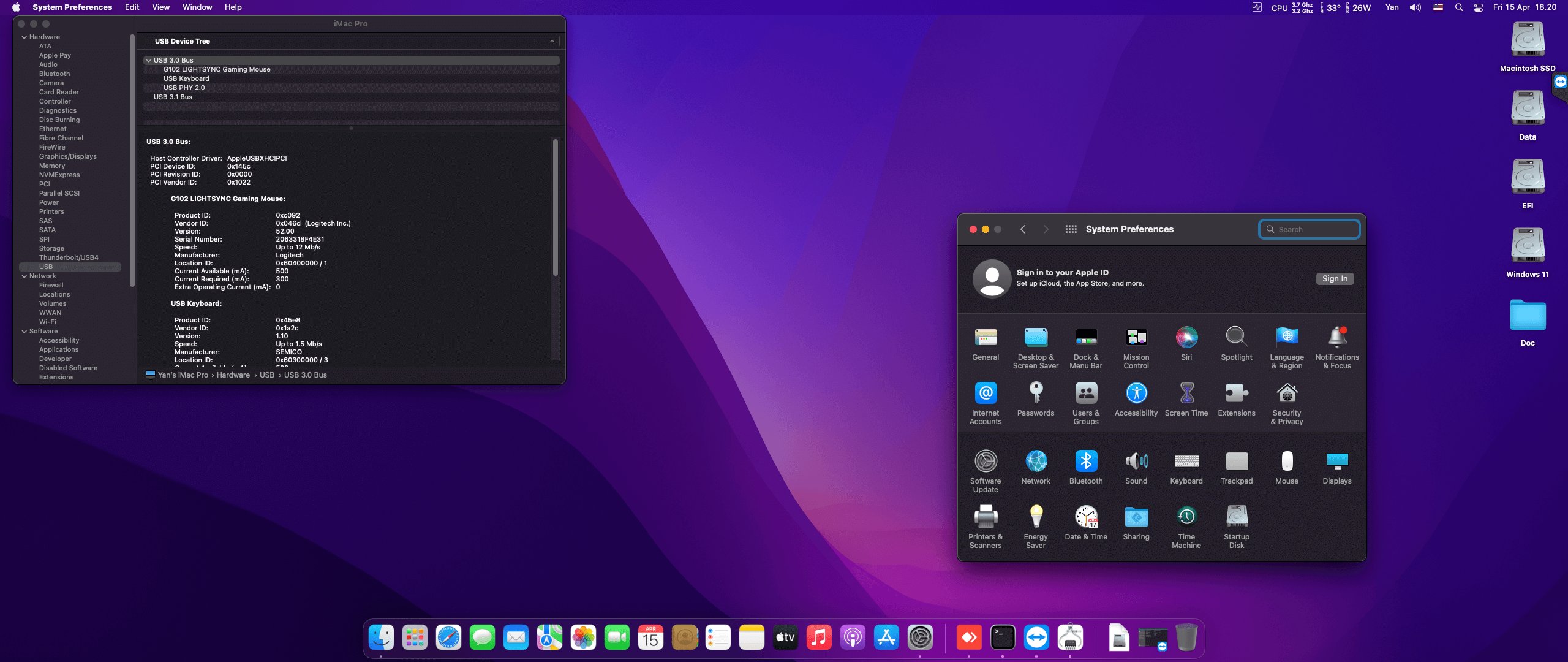Open Spotlight search from menu bar
Screen dimensions: 1568x662
1459,7
